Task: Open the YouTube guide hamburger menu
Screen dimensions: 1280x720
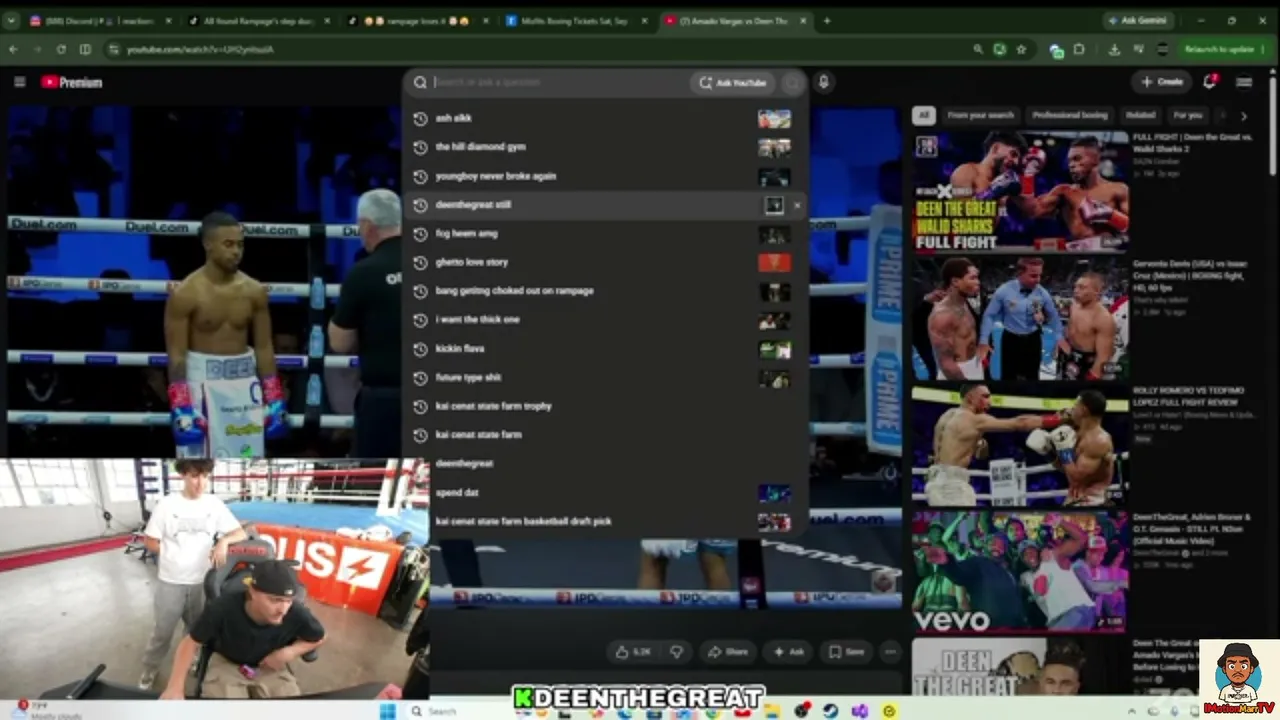Action: [x=19, y=82]
